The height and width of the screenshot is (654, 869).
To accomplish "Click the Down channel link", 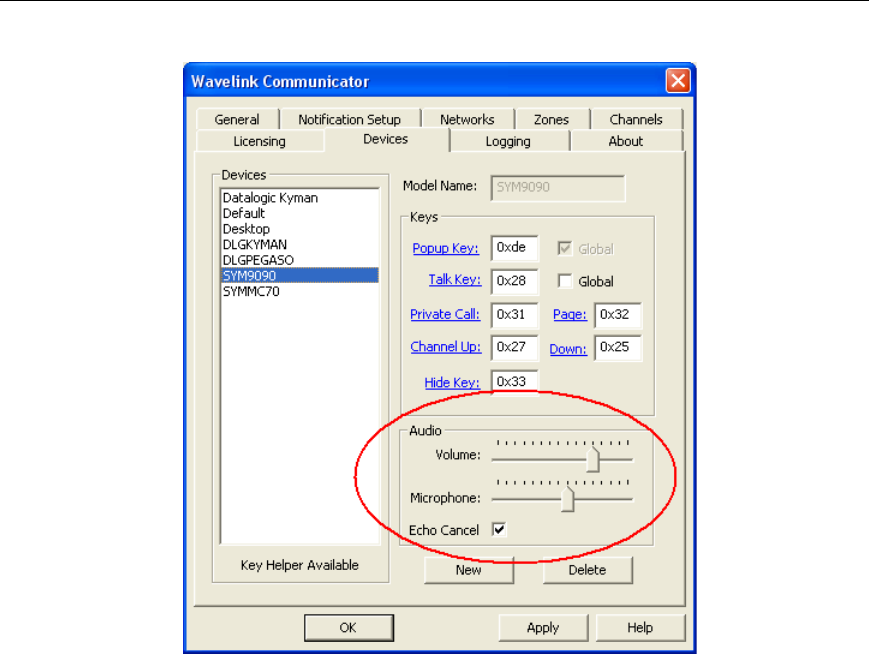I will [568, 349].
